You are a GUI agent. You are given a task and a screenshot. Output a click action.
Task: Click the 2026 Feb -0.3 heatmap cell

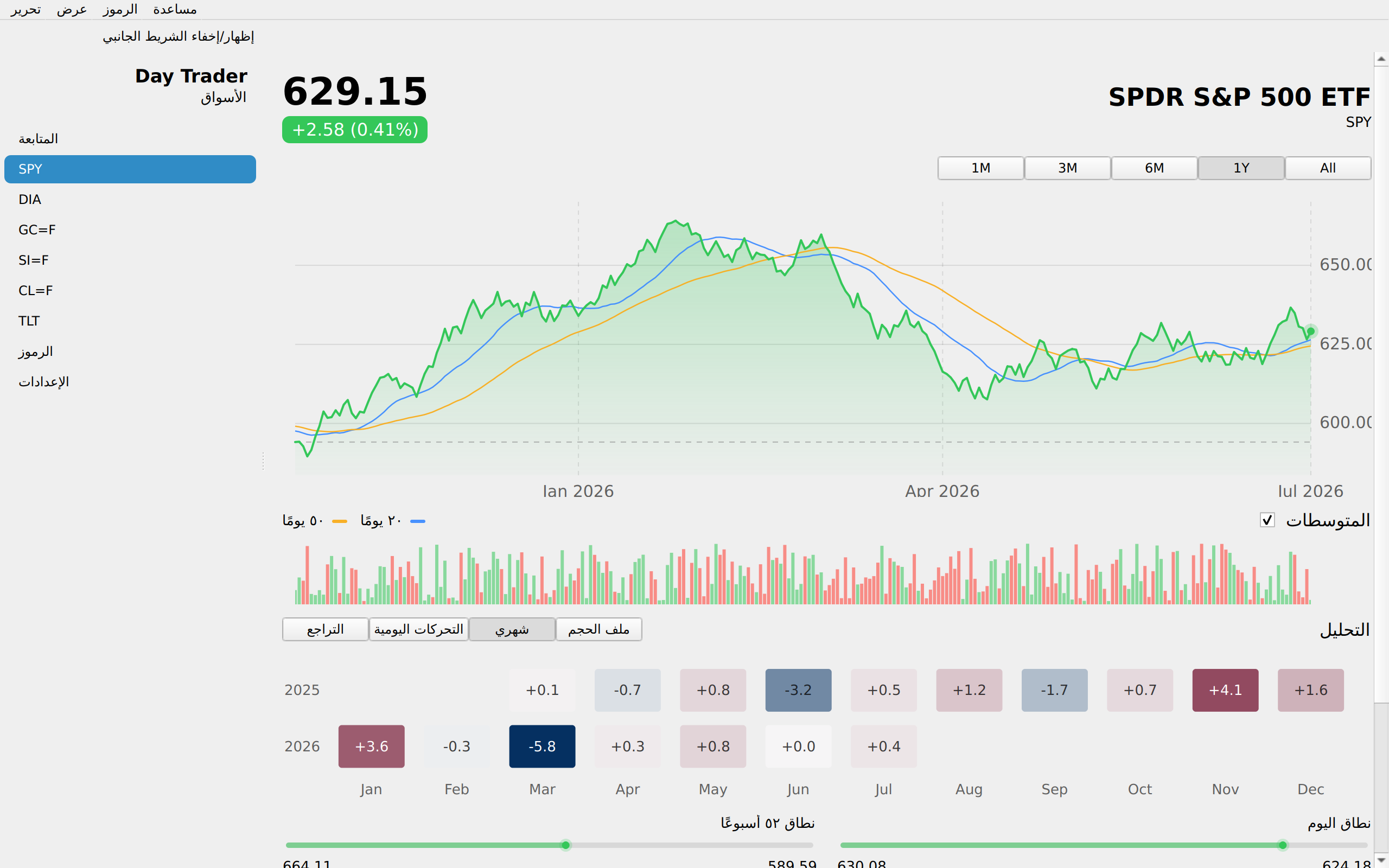[457, 746]
